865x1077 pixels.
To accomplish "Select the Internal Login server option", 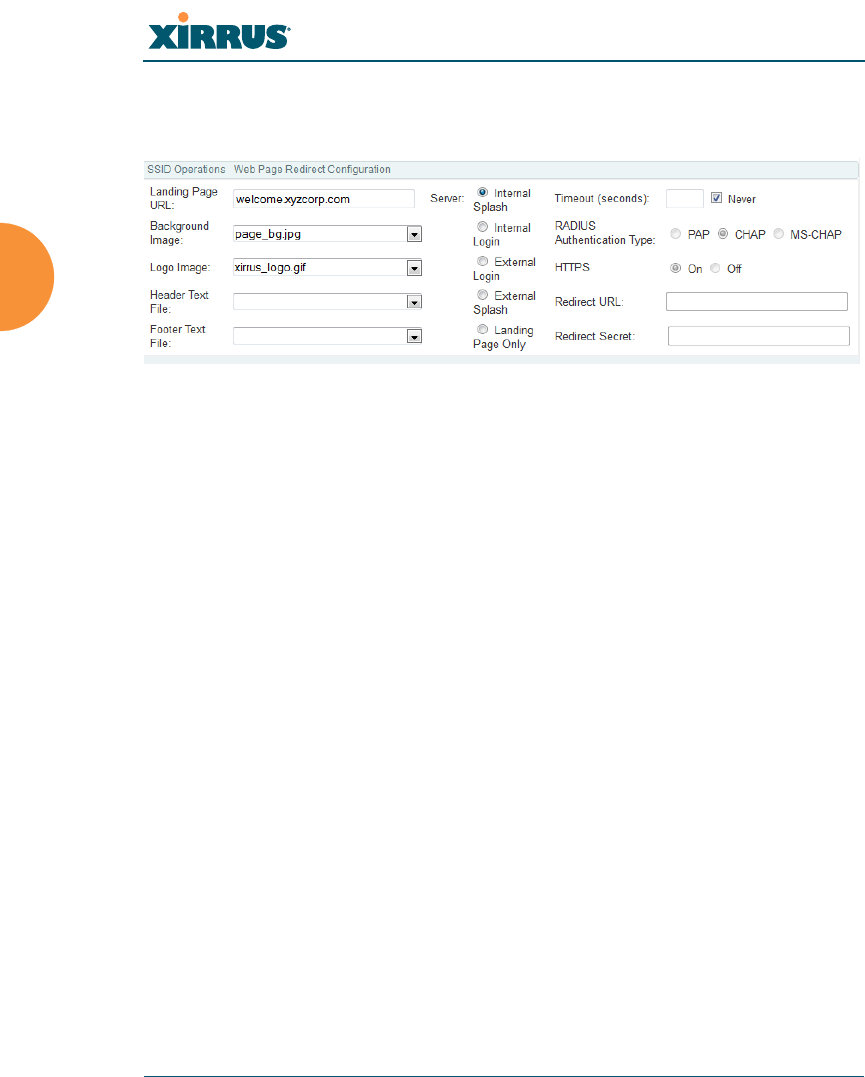I will point(483,227).
